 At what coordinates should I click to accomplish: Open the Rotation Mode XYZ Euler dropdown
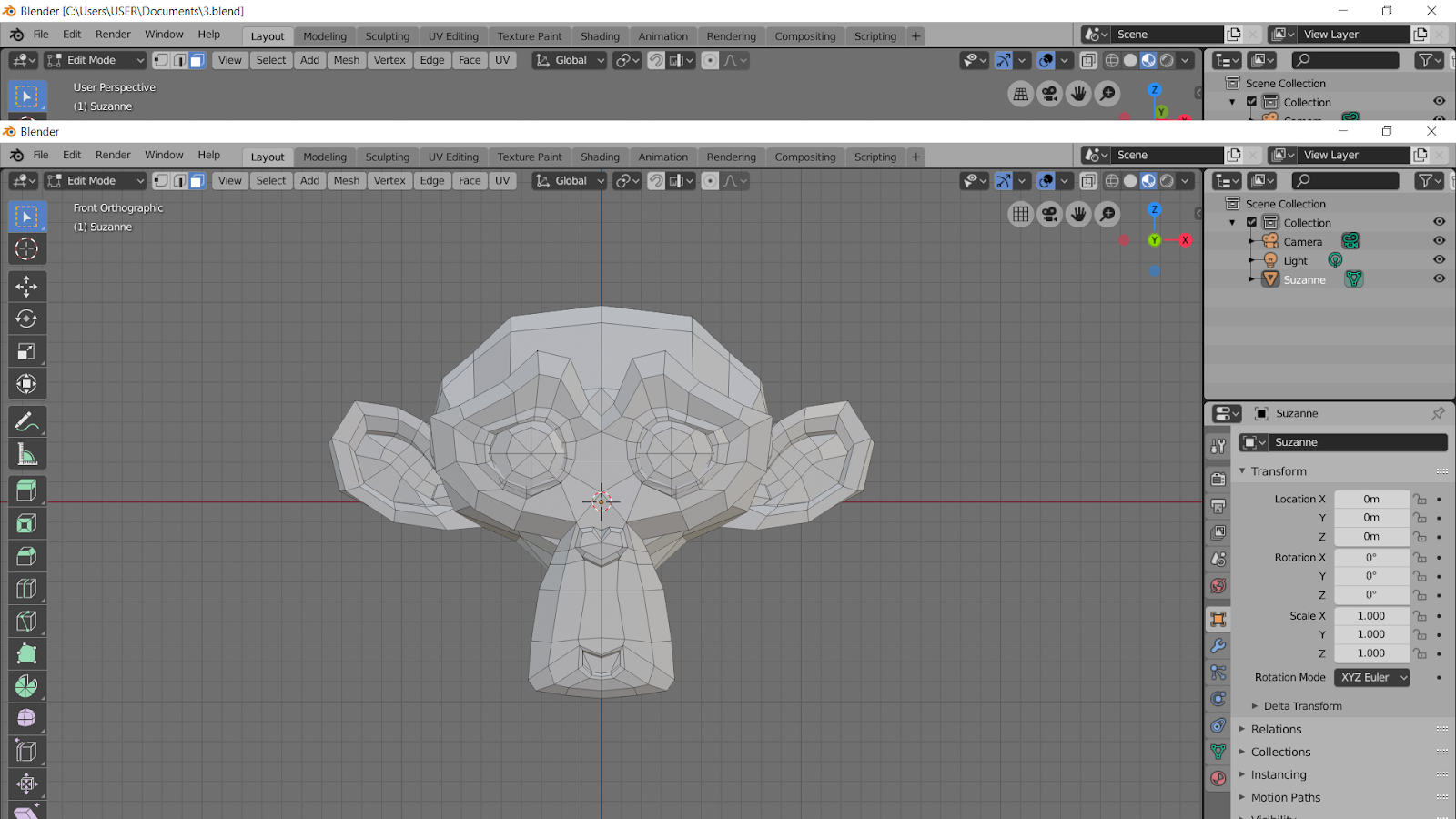click(x=1371, y=677)
